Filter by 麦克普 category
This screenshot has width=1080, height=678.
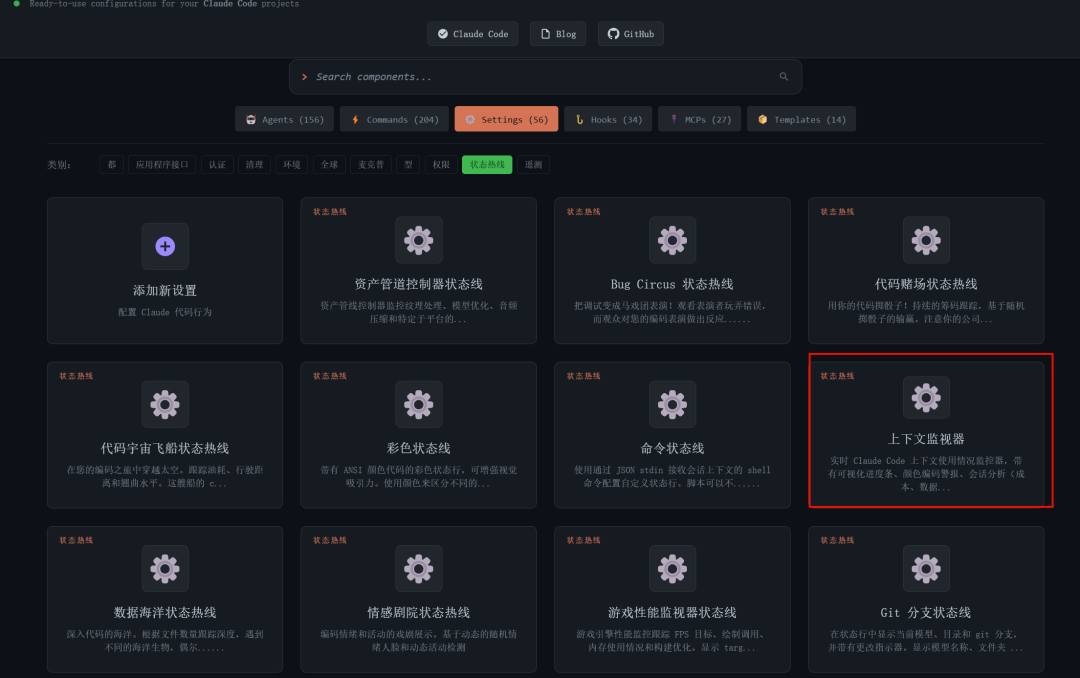pyautogui.click(x=371, y=165)
